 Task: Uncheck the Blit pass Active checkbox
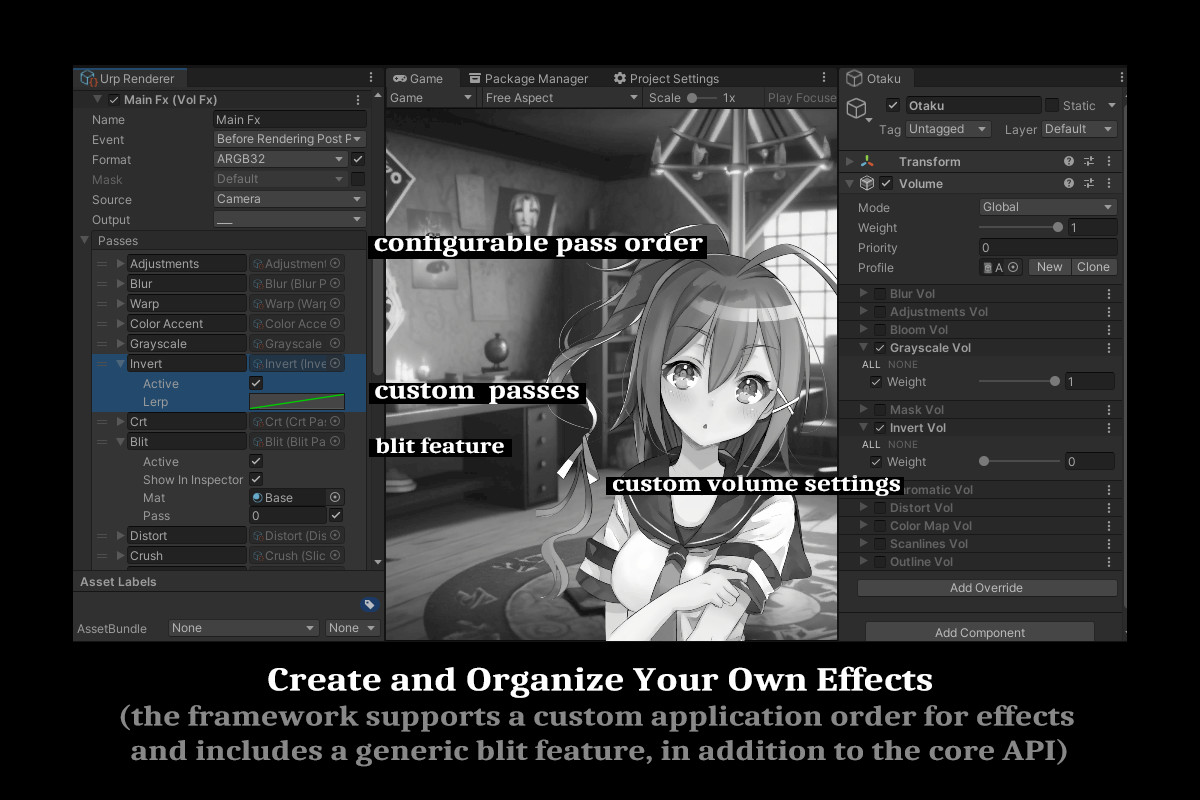[256, 461]
